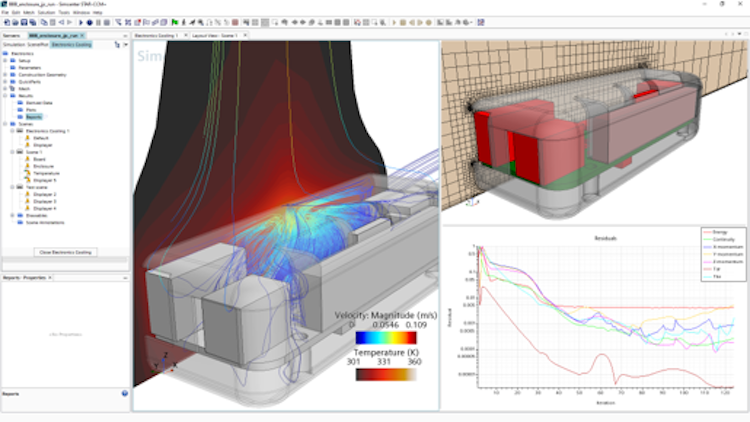Open the File menu
This screenshot has width=750, height=422.
pos(5,12)
